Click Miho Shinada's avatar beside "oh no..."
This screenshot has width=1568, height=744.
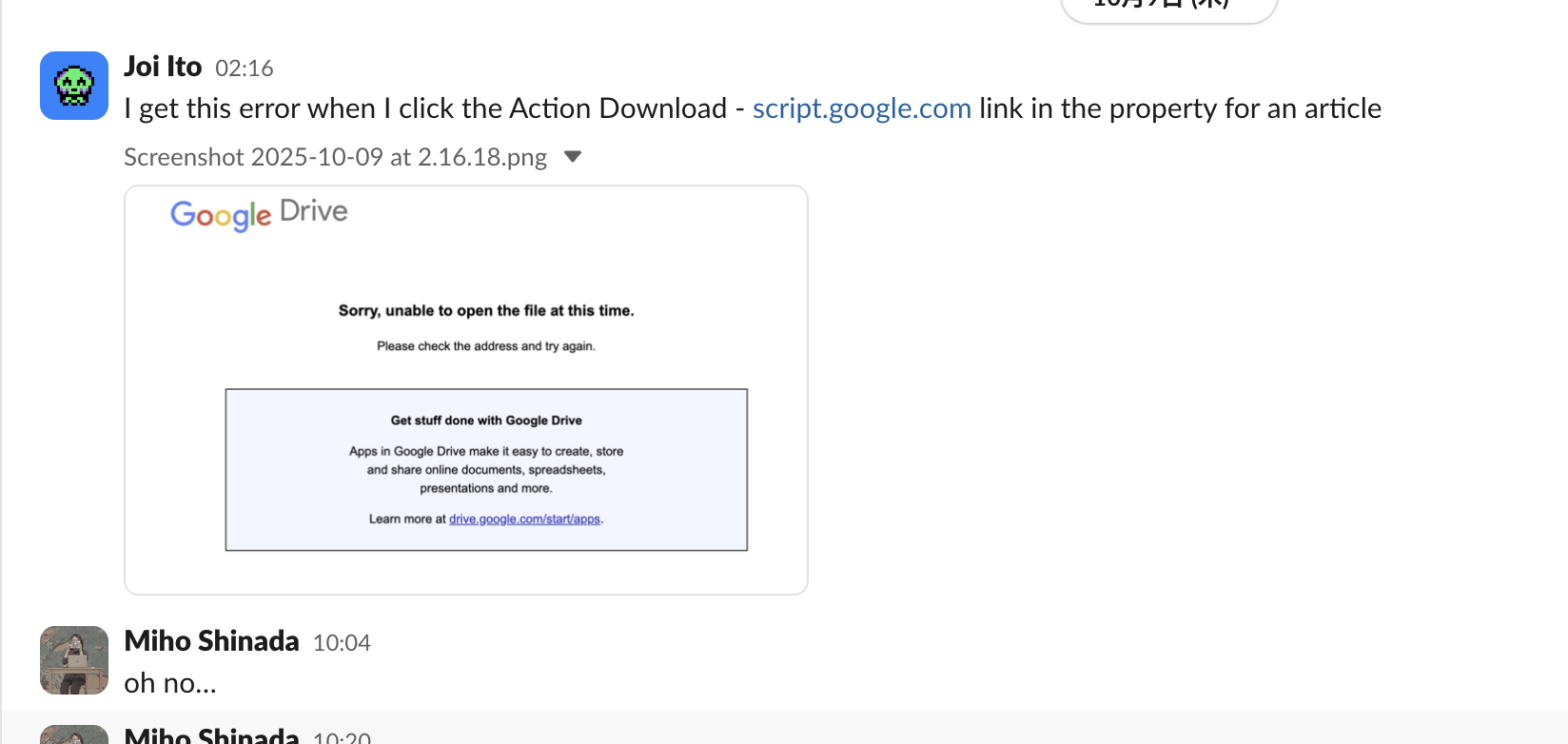pos(74,659)
